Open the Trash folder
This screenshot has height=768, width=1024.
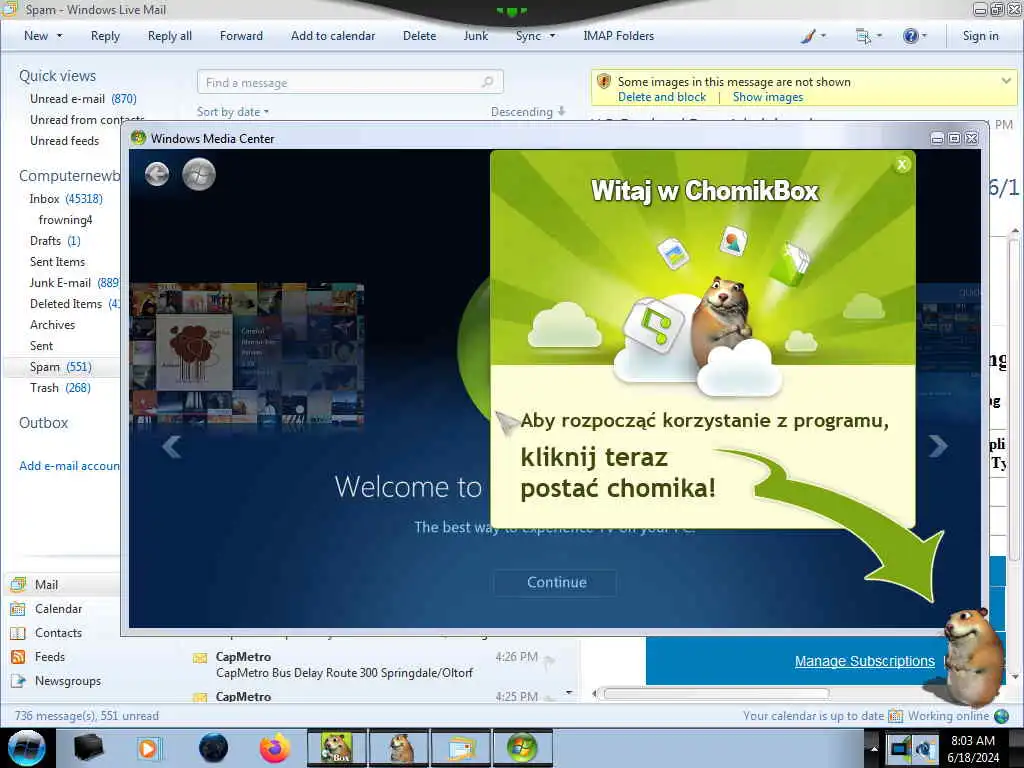tap(60, 387)
